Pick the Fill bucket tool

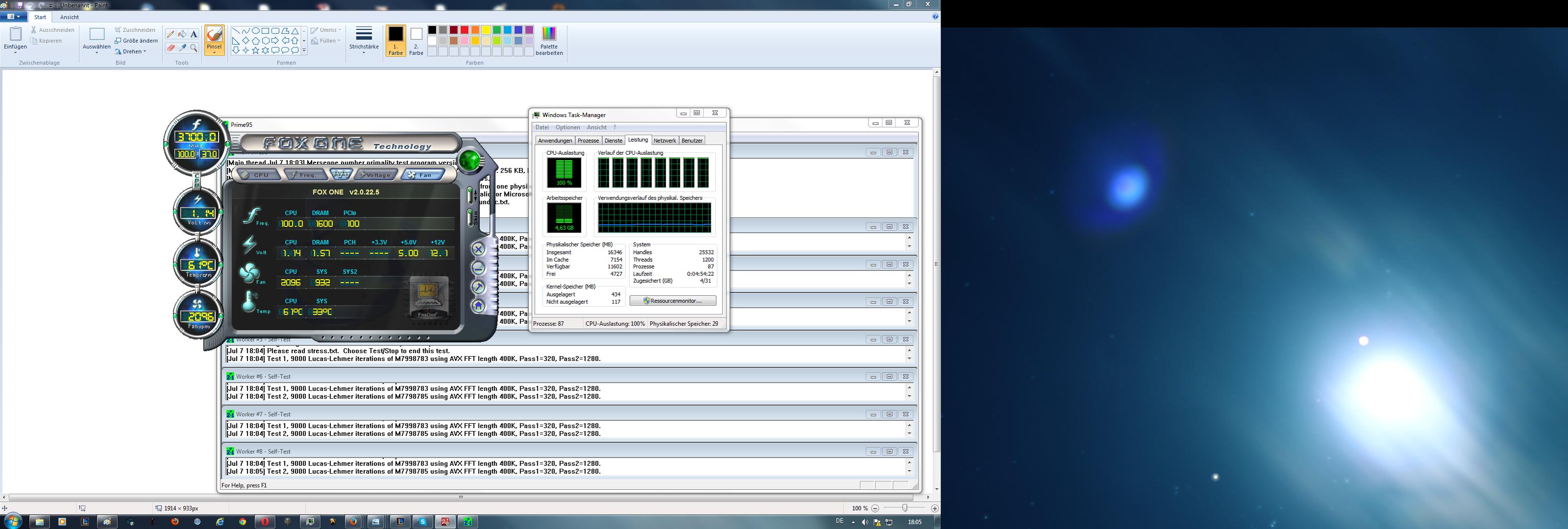coord(182,34)
